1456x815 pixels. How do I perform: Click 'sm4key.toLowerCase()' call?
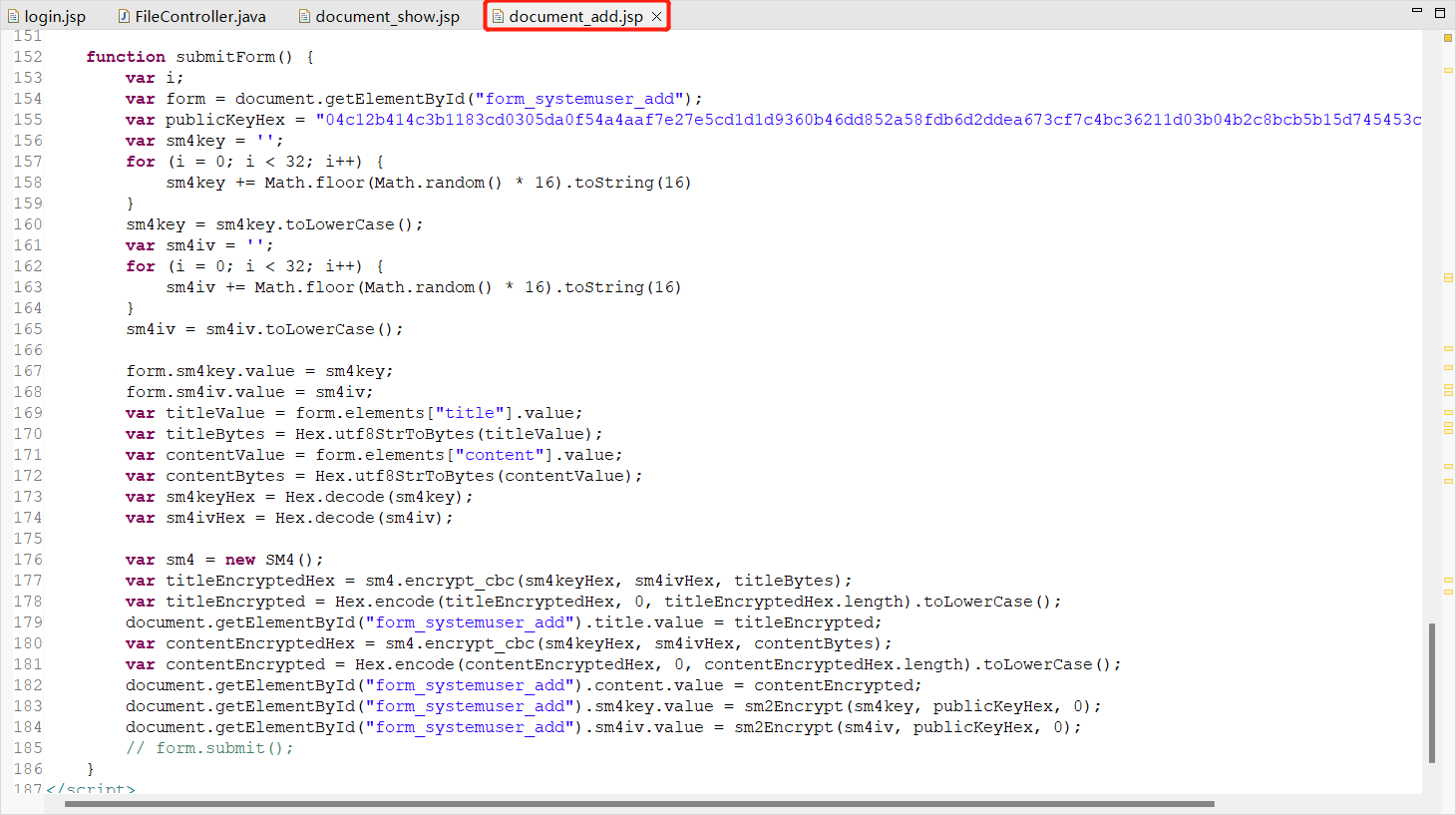[319, 224]
